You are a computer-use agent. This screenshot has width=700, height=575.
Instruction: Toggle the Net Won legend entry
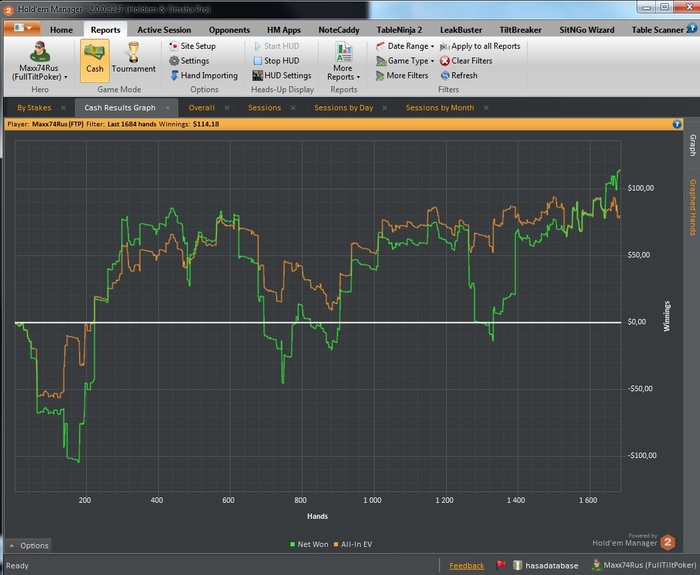[x=309, y=544]
